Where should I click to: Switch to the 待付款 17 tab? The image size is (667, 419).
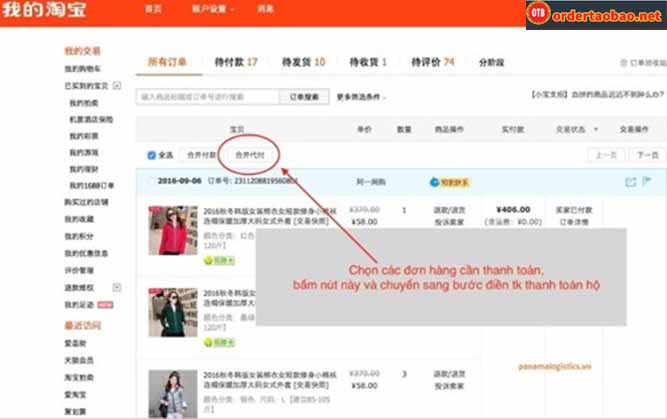236,62
